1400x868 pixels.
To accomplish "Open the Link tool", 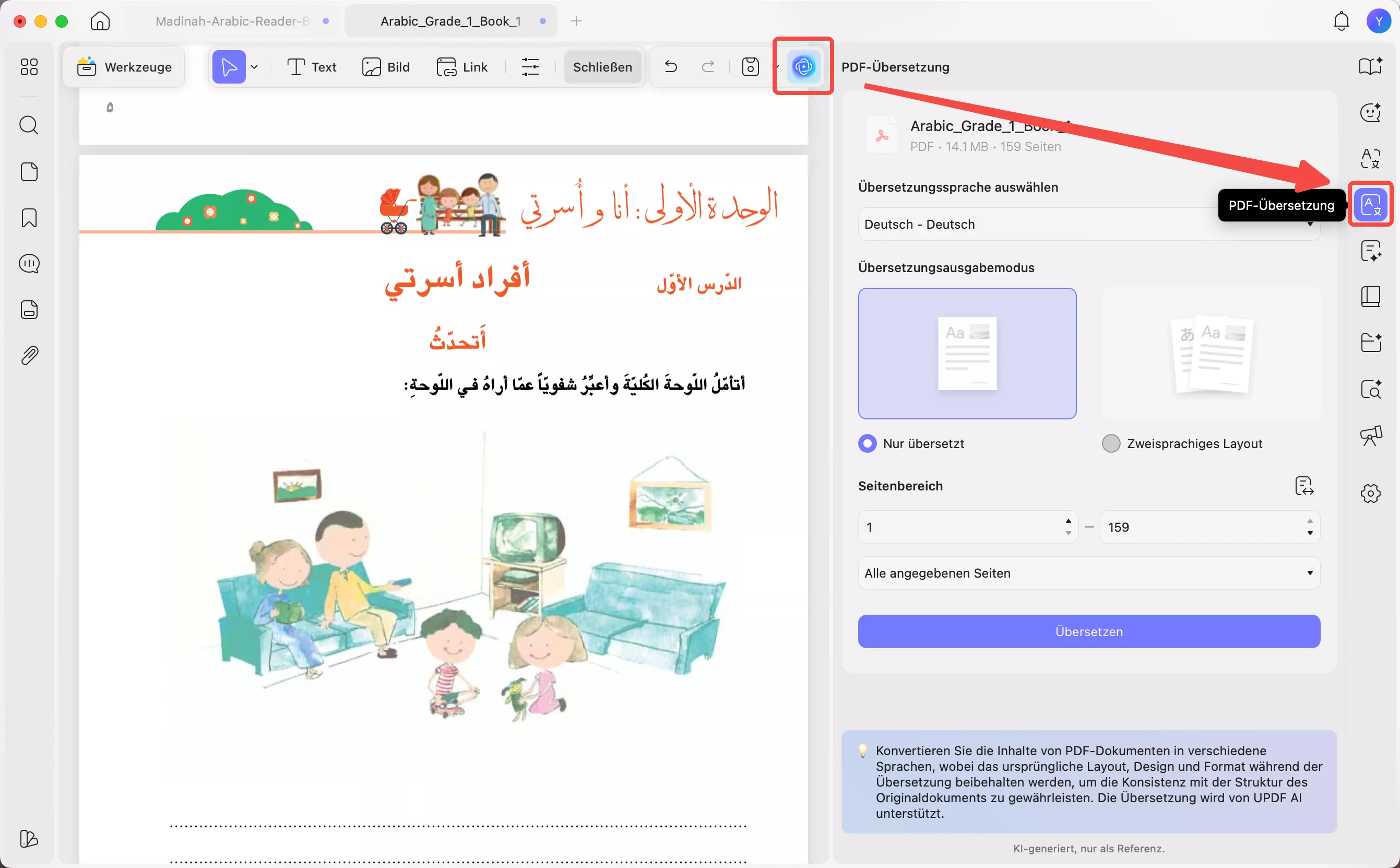I will [462, 67].
